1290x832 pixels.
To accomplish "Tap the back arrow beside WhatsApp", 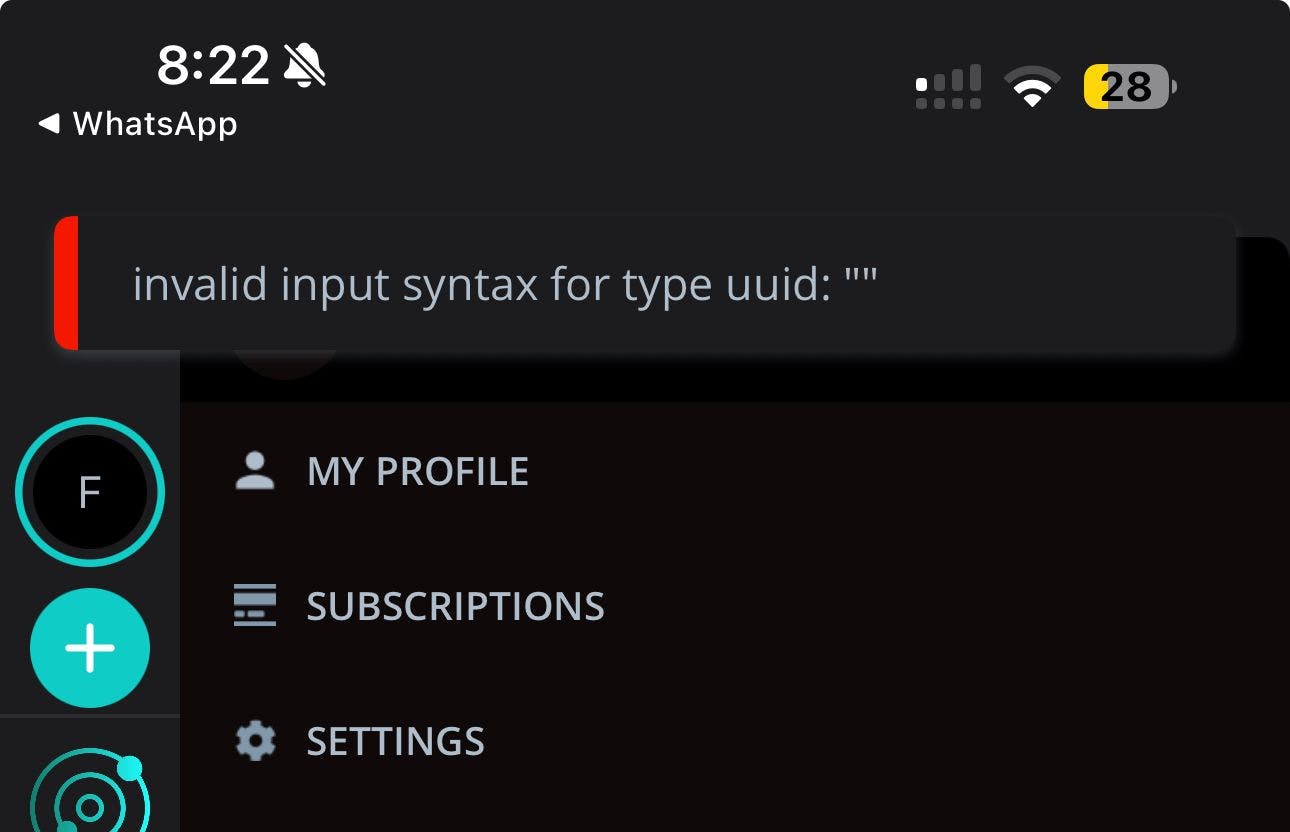I will (x=48, y=124).
